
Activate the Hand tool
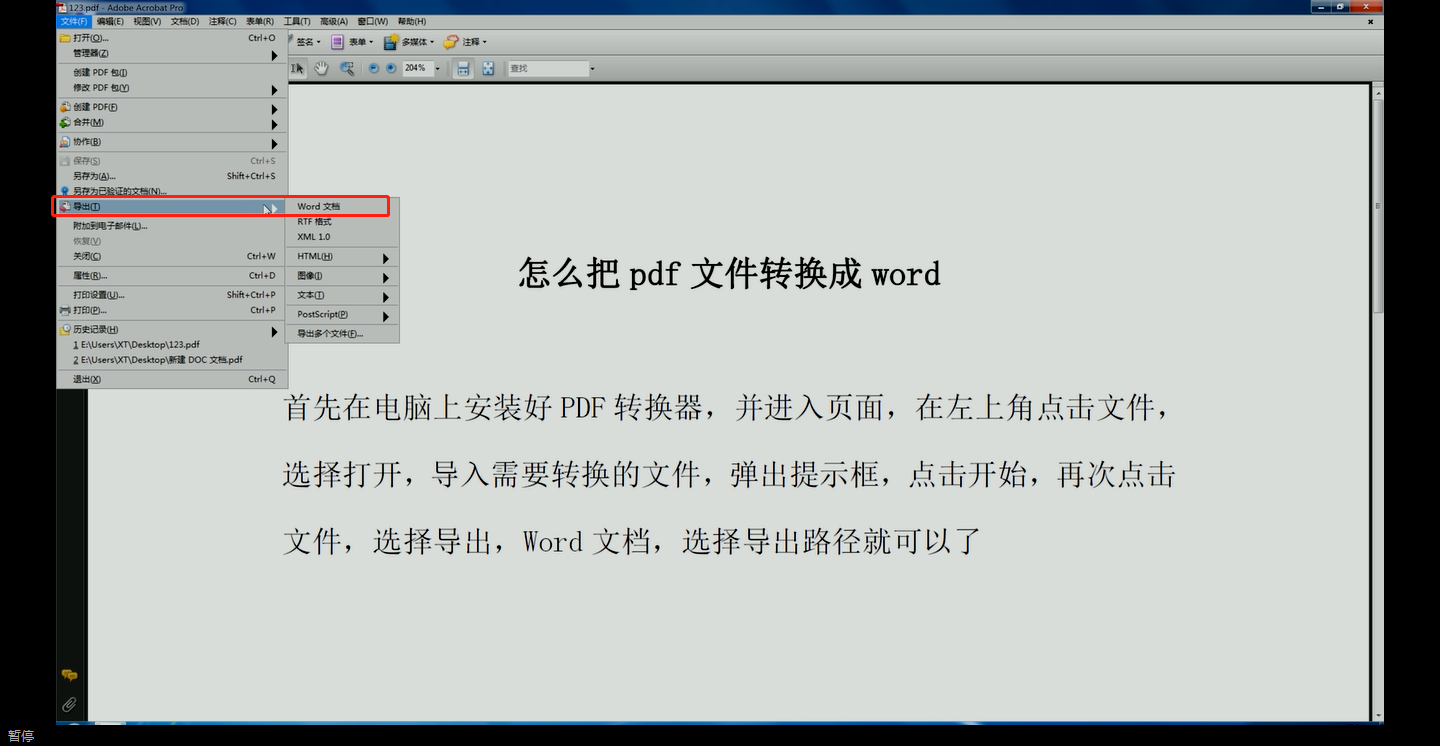click(x=322, y=68)
